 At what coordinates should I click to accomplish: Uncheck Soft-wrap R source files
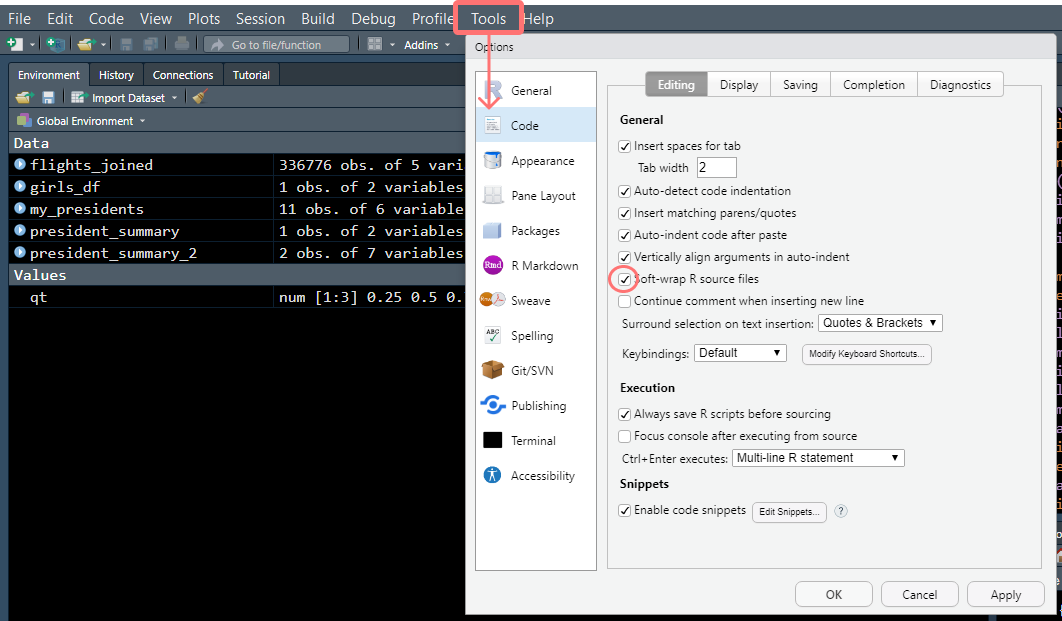(x=624, y=279)
